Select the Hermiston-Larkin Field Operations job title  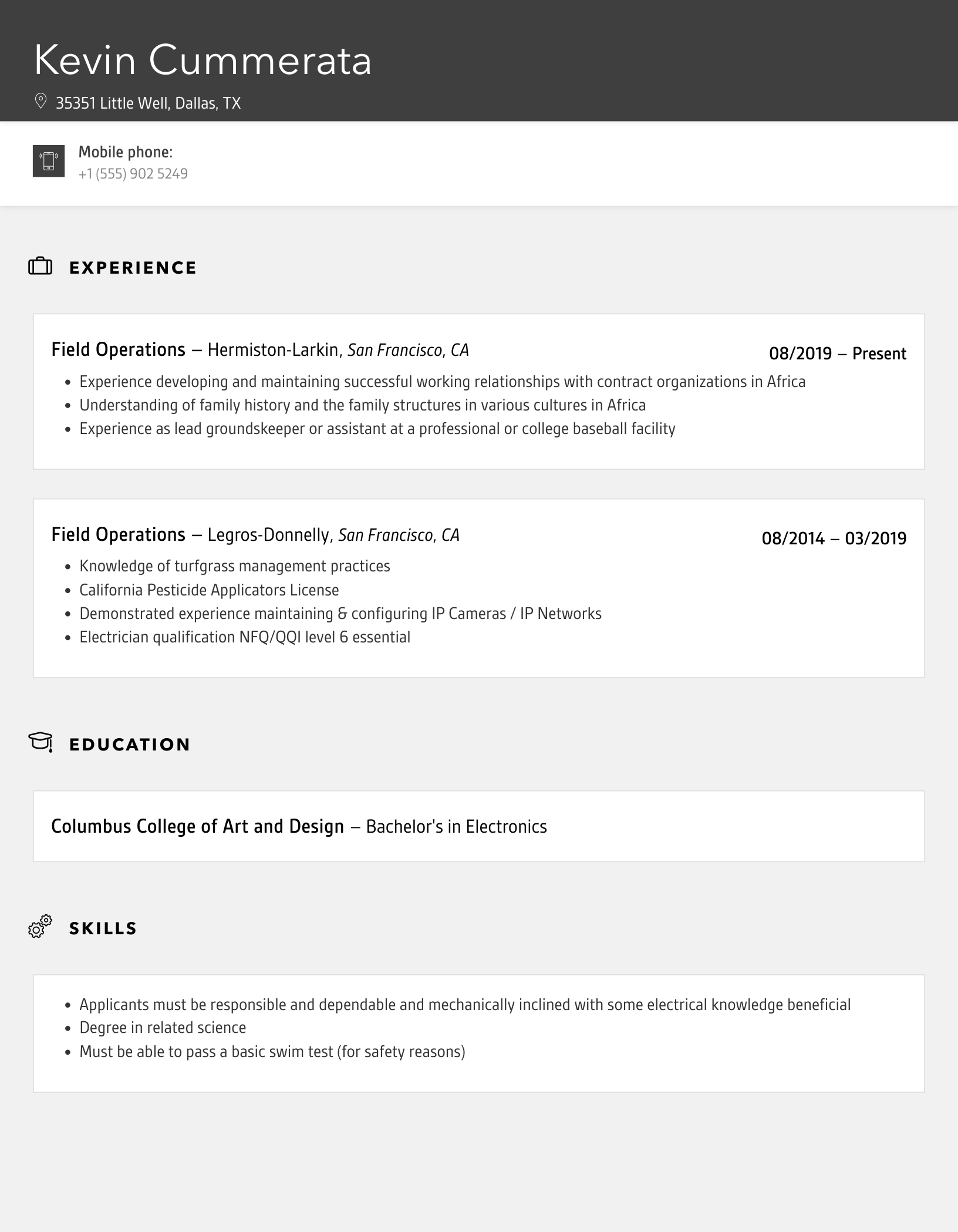click(119, 350)
